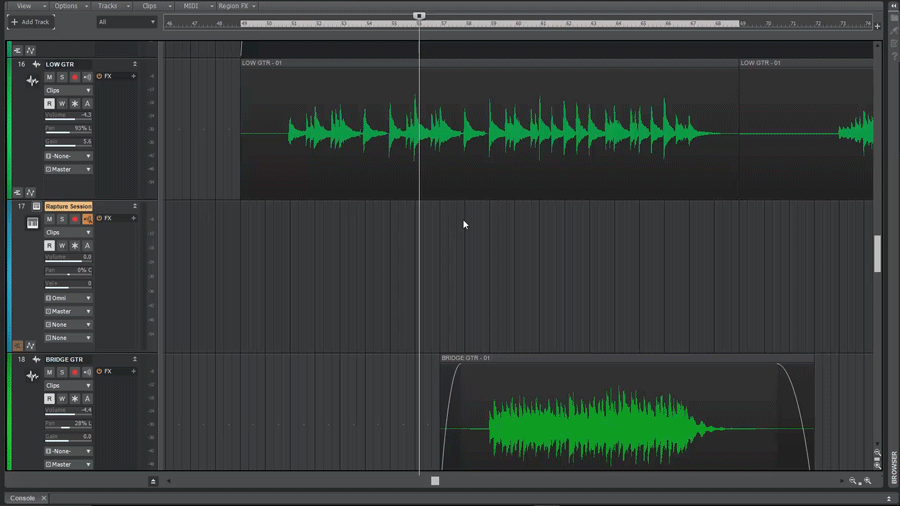The width and height of the screenshot is (900, 506).
Task: Adjust the LOW GTR Pan slider
Action: 68,129
